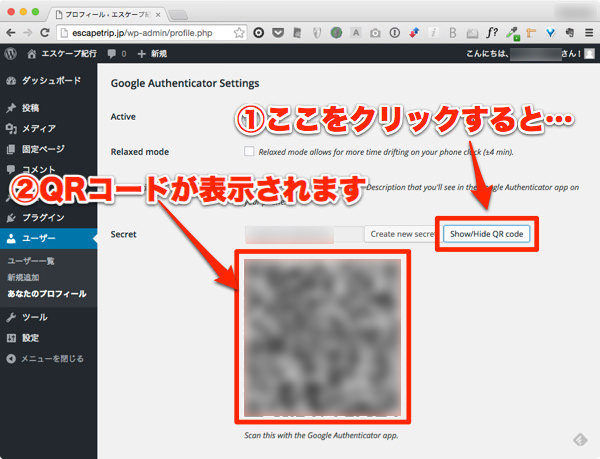600x459 pixels.
Task: Click the browser forward arrow
Action: 27,33
